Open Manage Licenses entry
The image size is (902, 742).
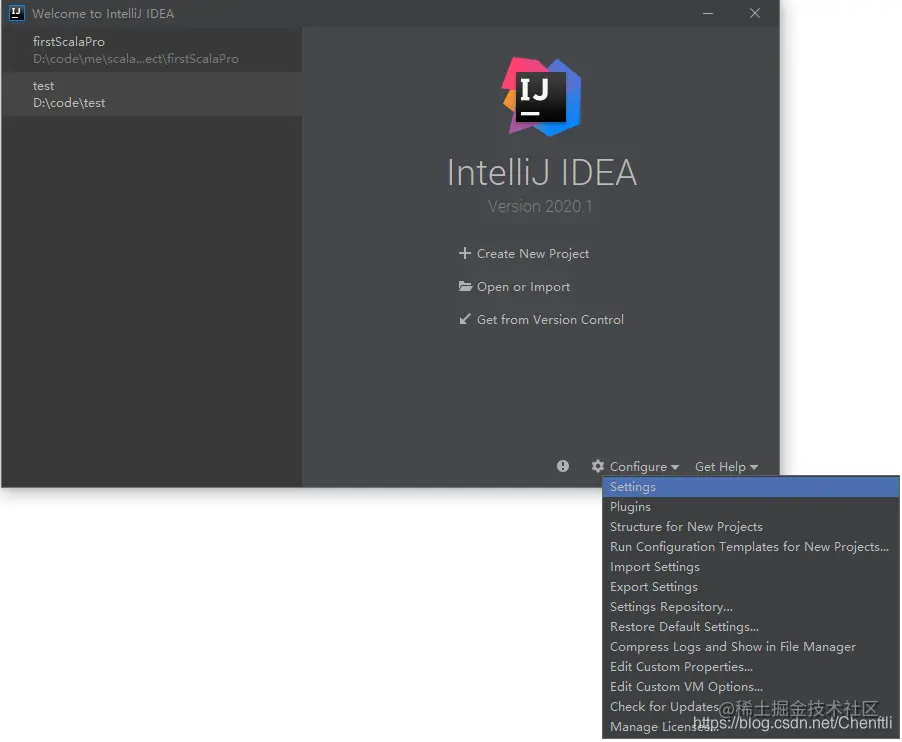751,726
